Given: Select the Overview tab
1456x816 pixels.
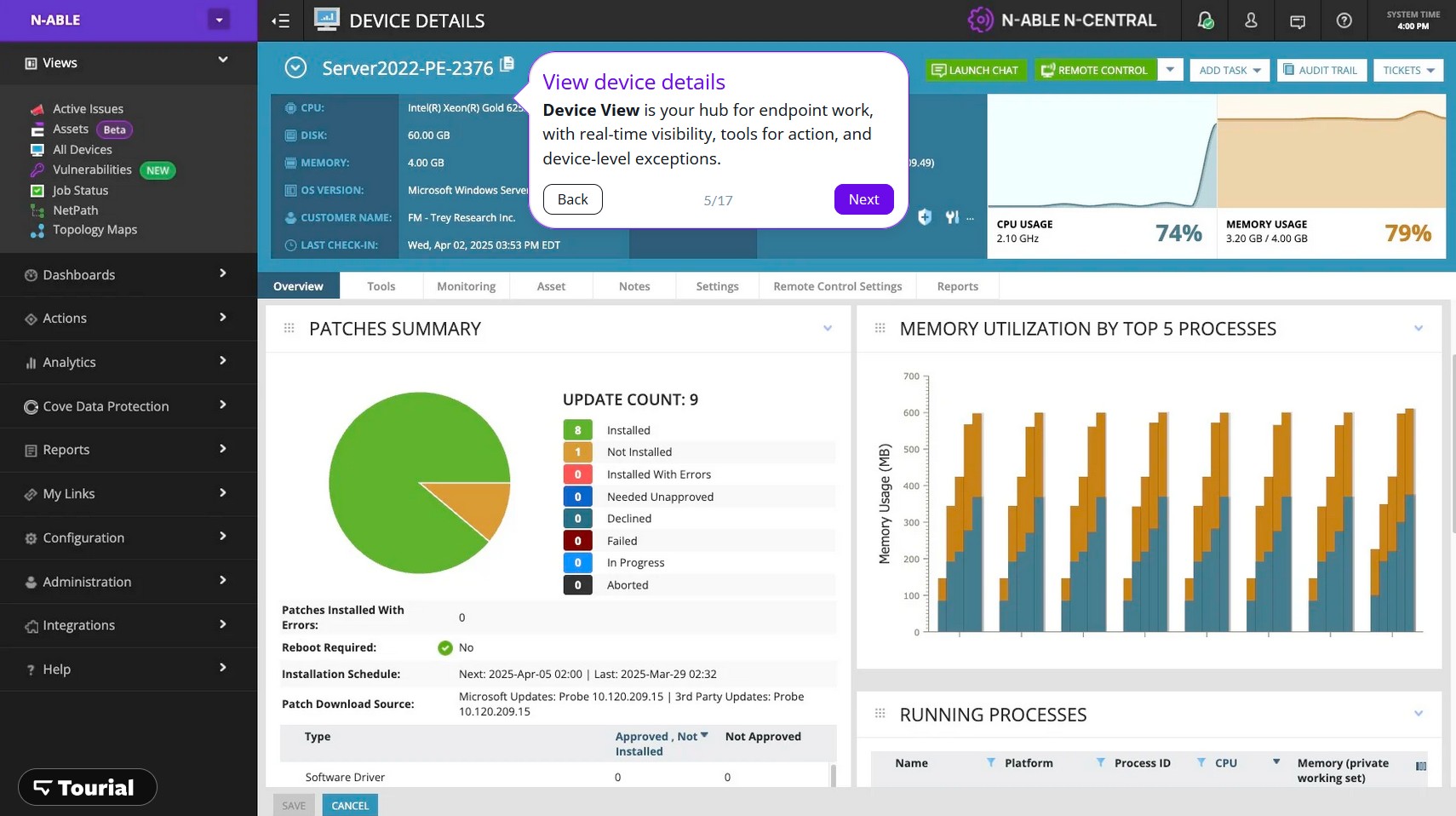Looking at the screenshot, I should [x=298, y=286].
